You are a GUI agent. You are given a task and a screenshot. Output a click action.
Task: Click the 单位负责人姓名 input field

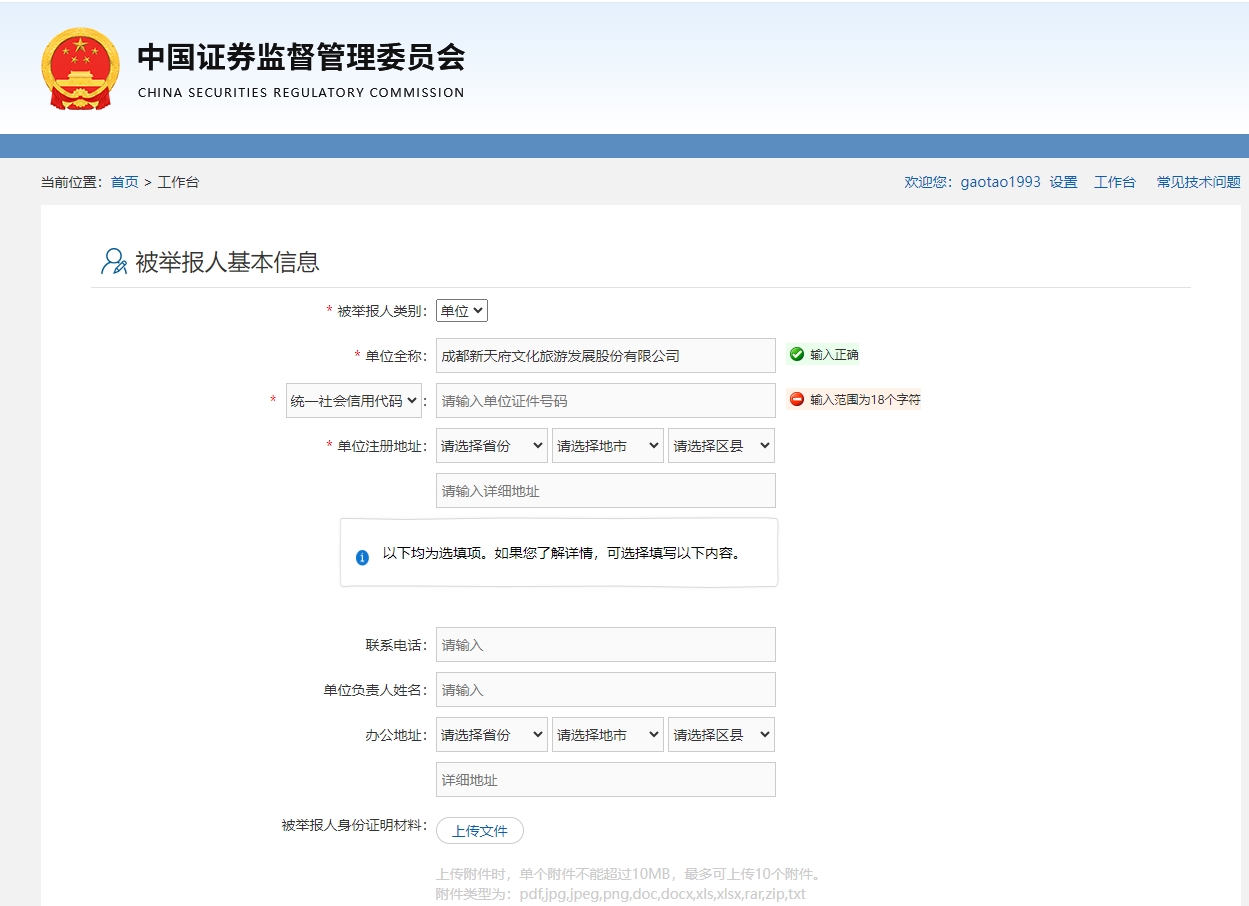click(606, 690)
